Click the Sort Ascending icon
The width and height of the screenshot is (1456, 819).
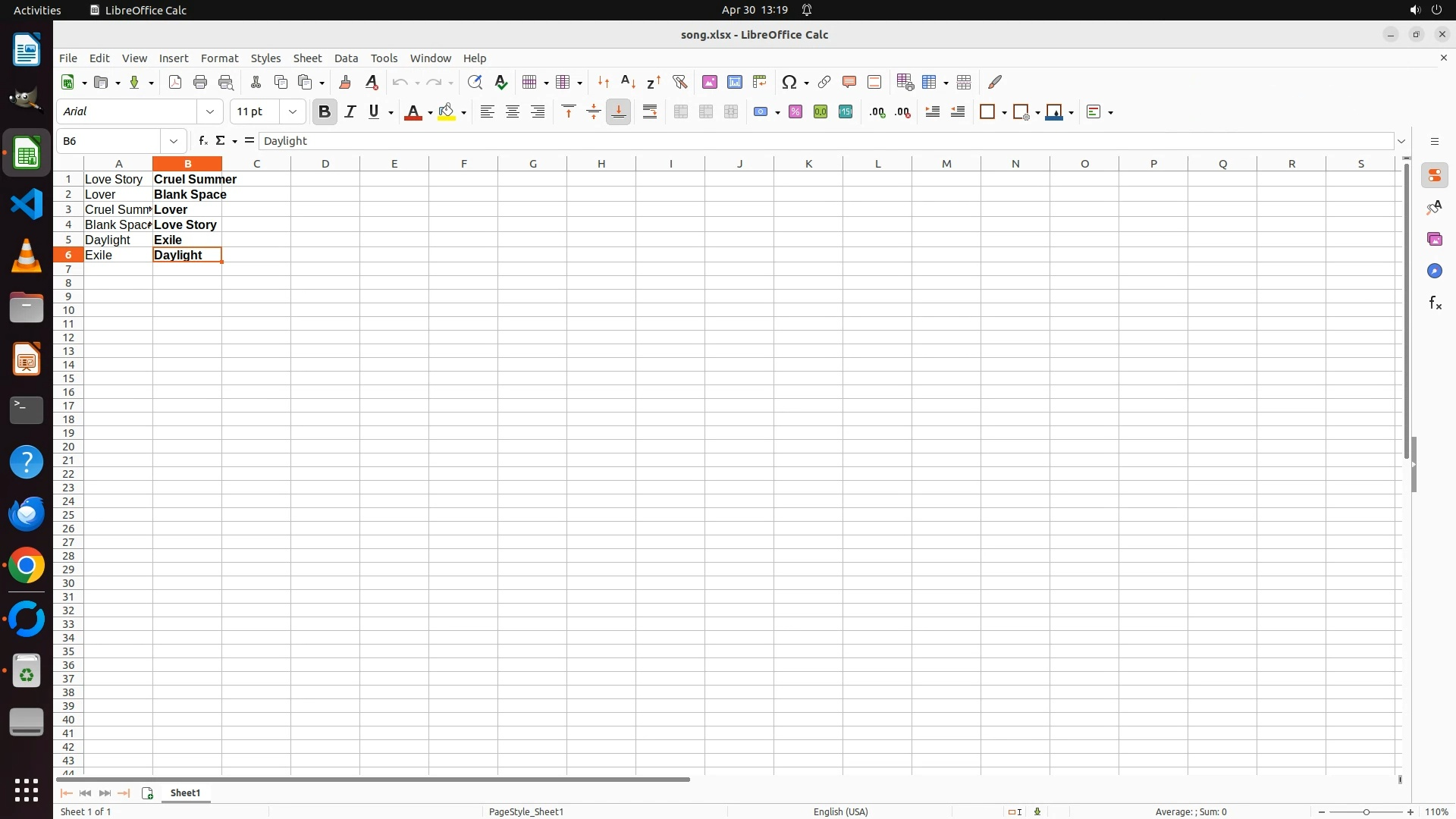click(628, 82)
